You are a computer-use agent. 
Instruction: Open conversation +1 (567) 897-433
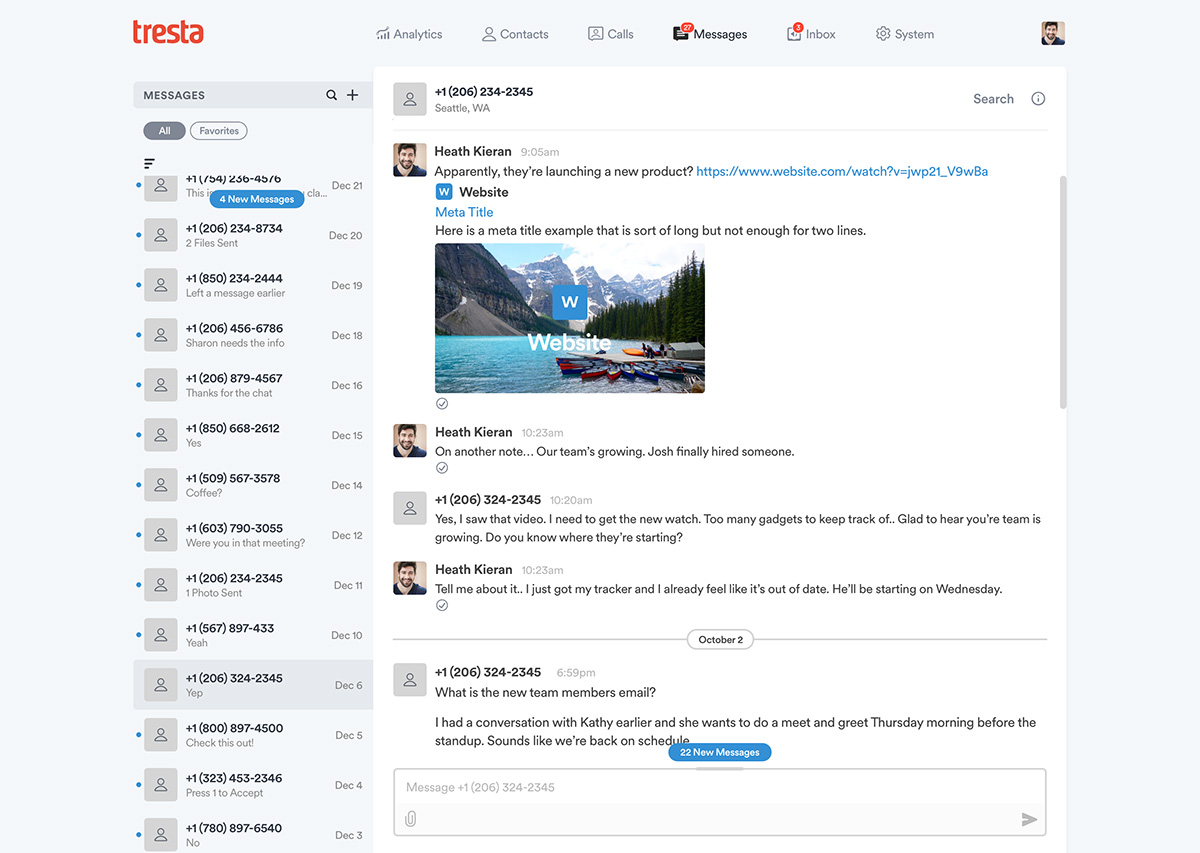coord(253,635)
